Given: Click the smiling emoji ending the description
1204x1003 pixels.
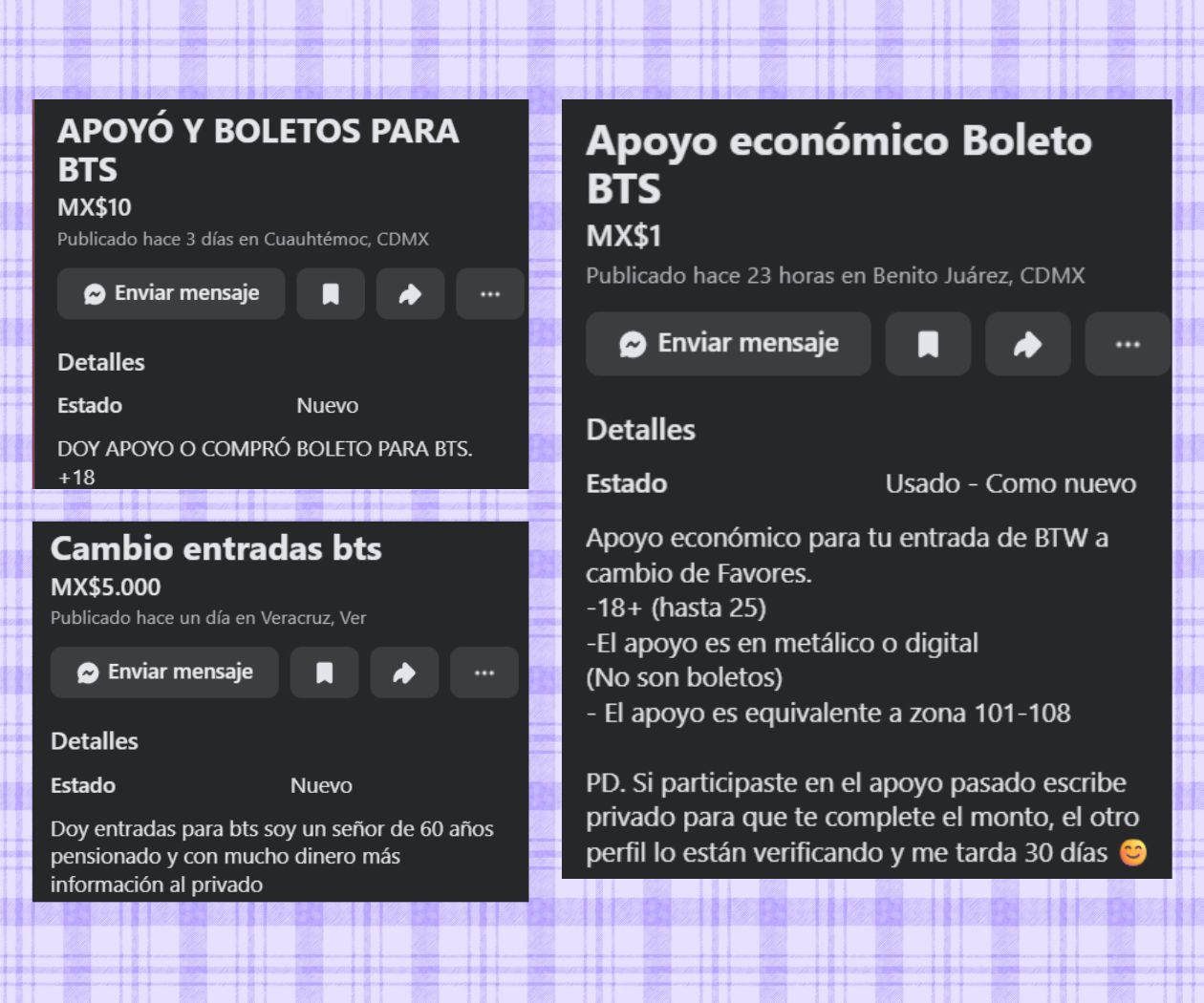Looking at the screenshot, I should 1132,852.
